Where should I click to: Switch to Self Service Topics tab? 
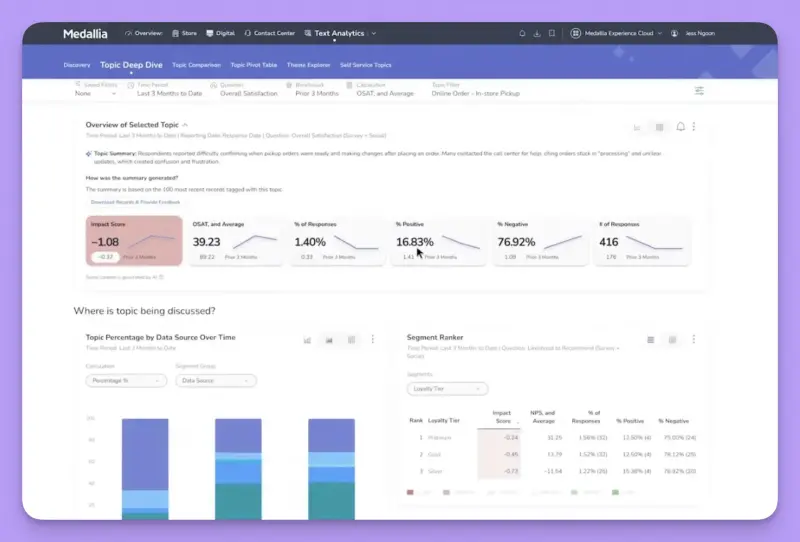[365, 65]
